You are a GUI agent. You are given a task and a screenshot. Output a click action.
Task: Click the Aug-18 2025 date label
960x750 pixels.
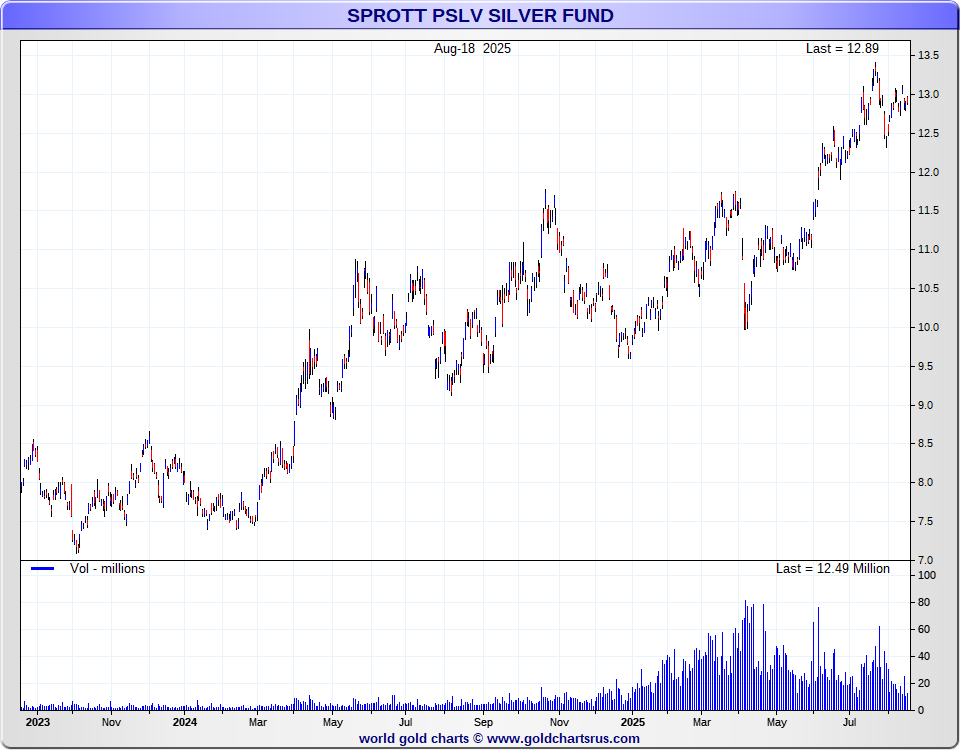(472, 49)
